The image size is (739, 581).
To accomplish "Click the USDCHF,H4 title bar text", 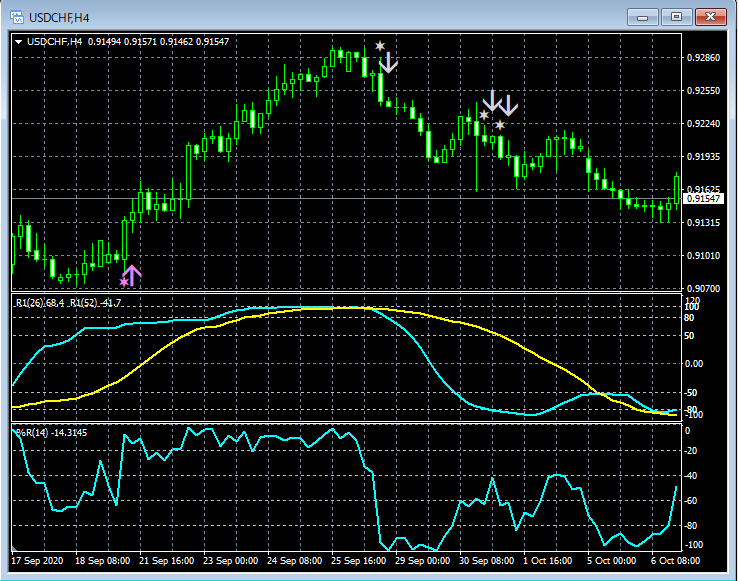I will click(59, 18).
